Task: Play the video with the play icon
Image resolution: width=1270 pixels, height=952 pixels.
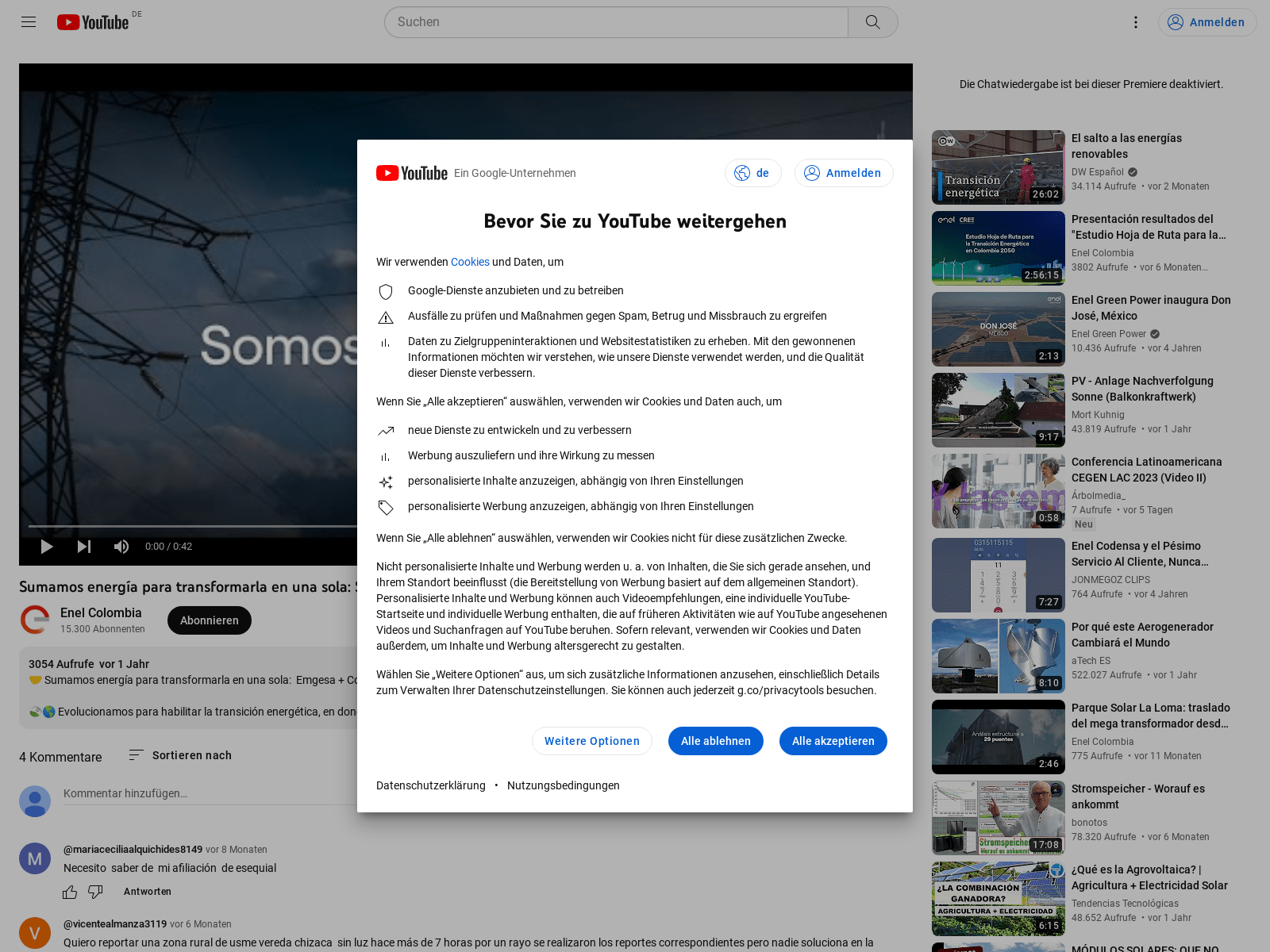Action: (x=47, y=547)
